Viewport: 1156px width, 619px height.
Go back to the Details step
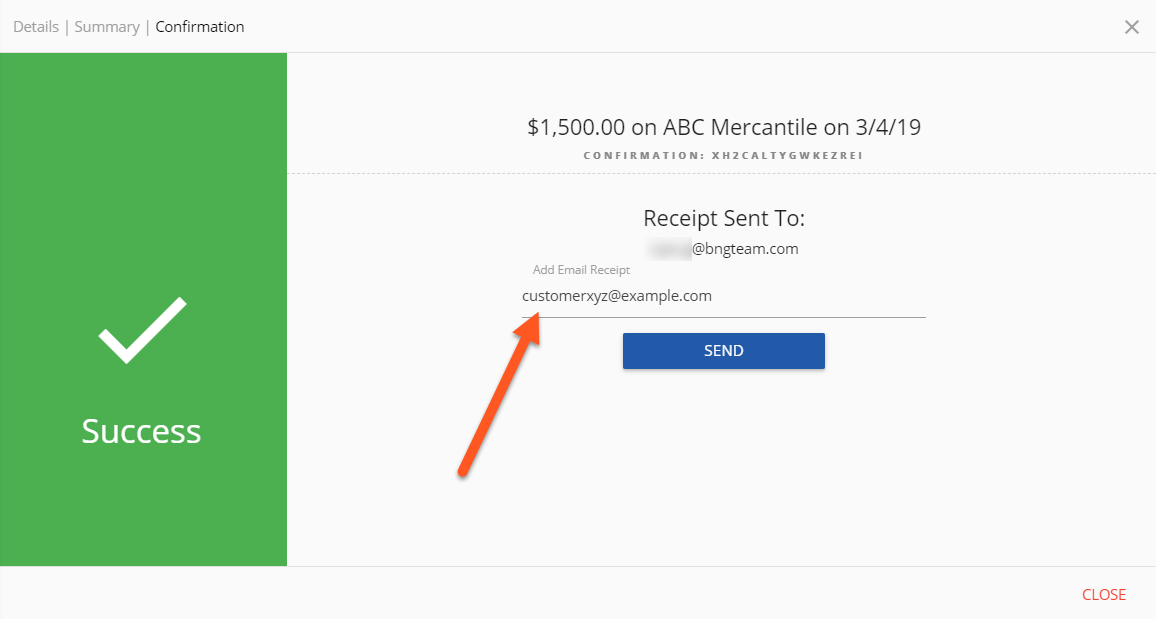(x=36, y=27)
